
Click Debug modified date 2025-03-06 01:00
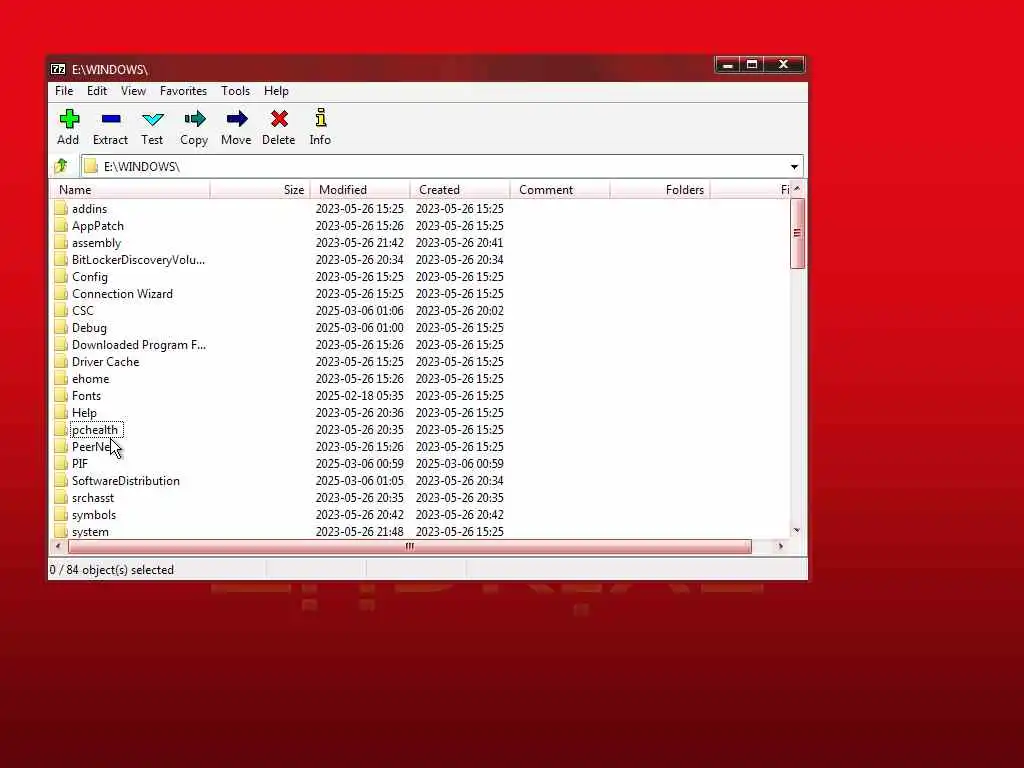[x=359, y=327]
